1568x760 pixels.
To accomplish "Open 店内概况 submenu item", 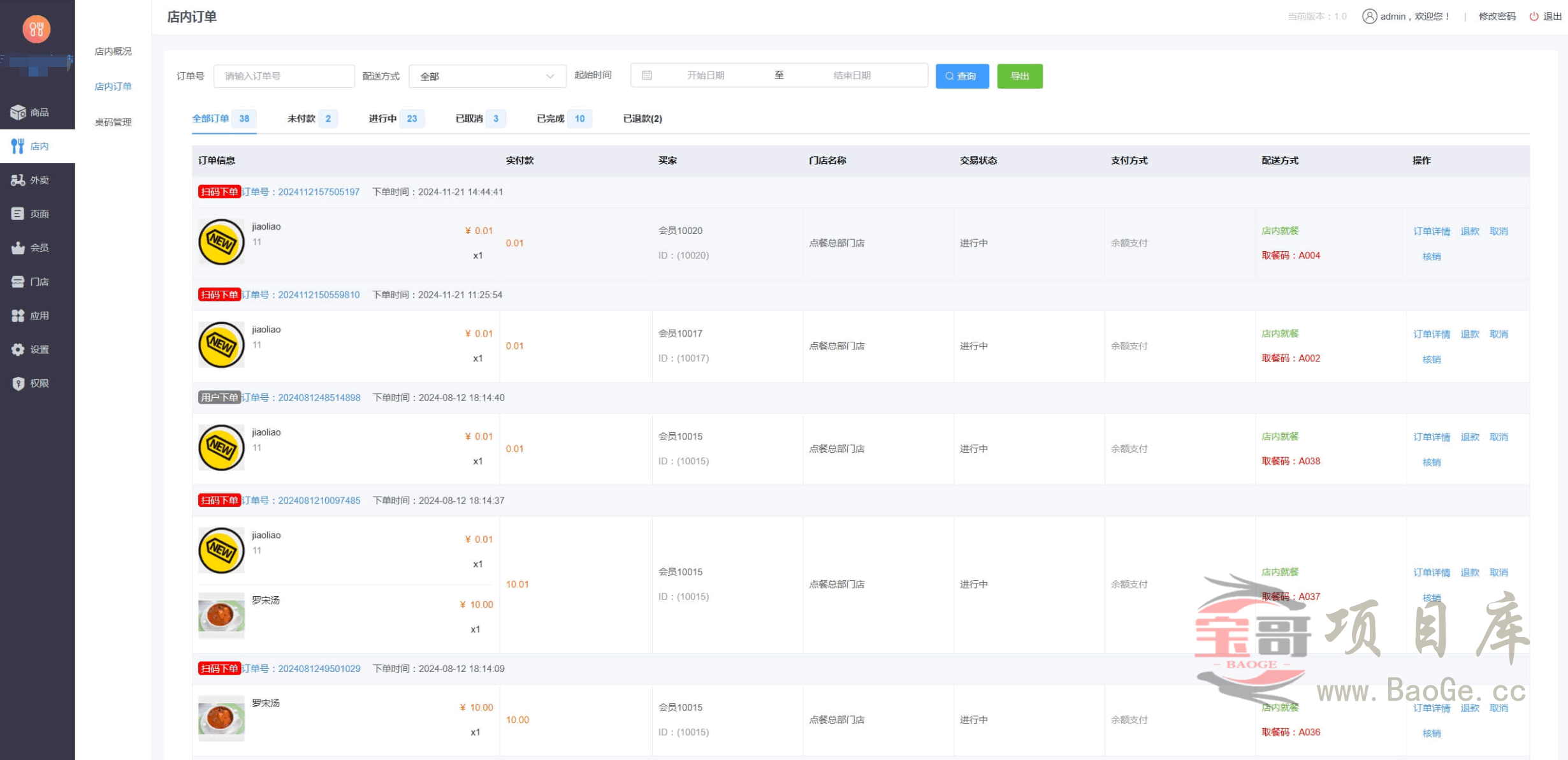I will point(113,51).
